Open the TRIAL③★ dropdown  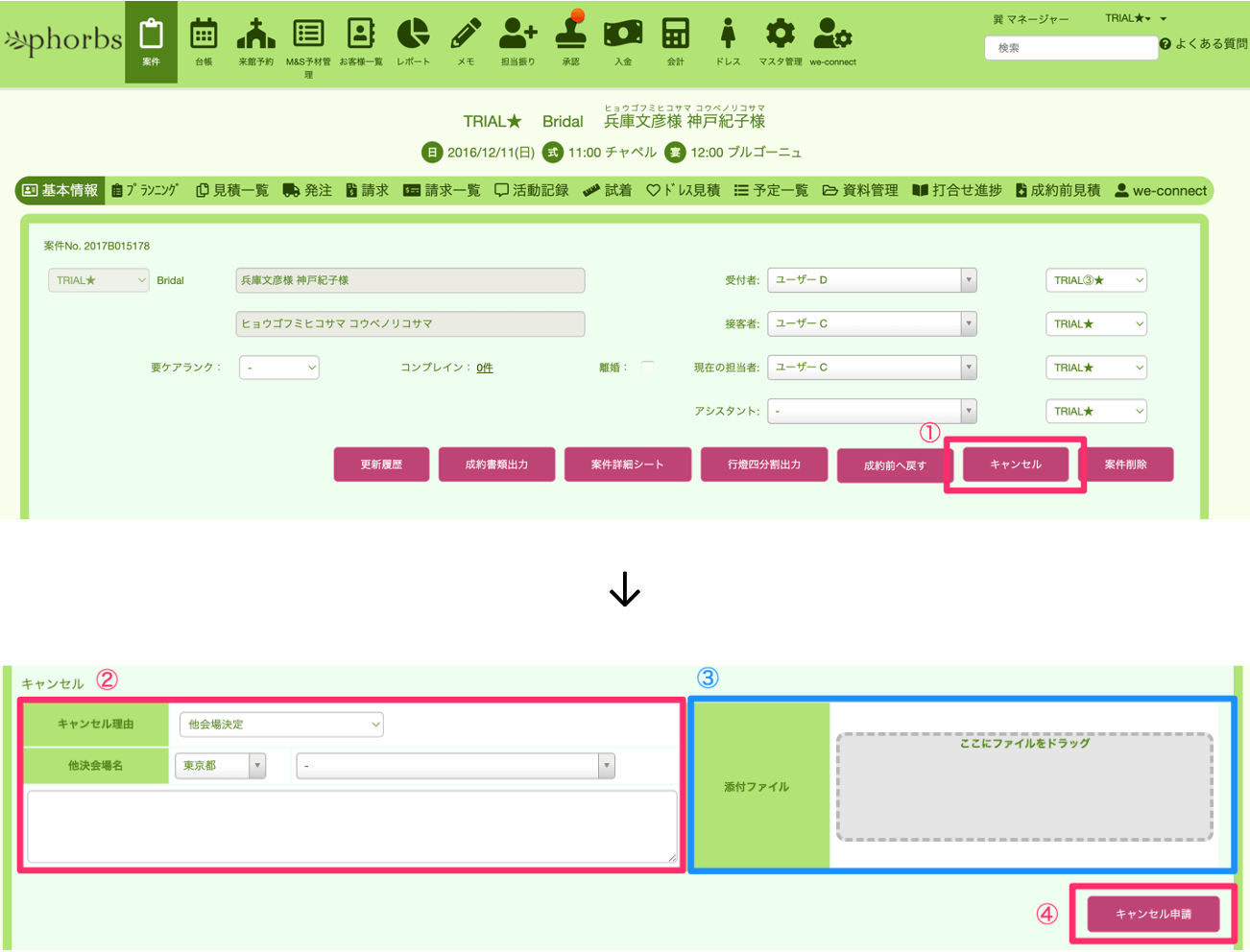tap(1095, 280)
